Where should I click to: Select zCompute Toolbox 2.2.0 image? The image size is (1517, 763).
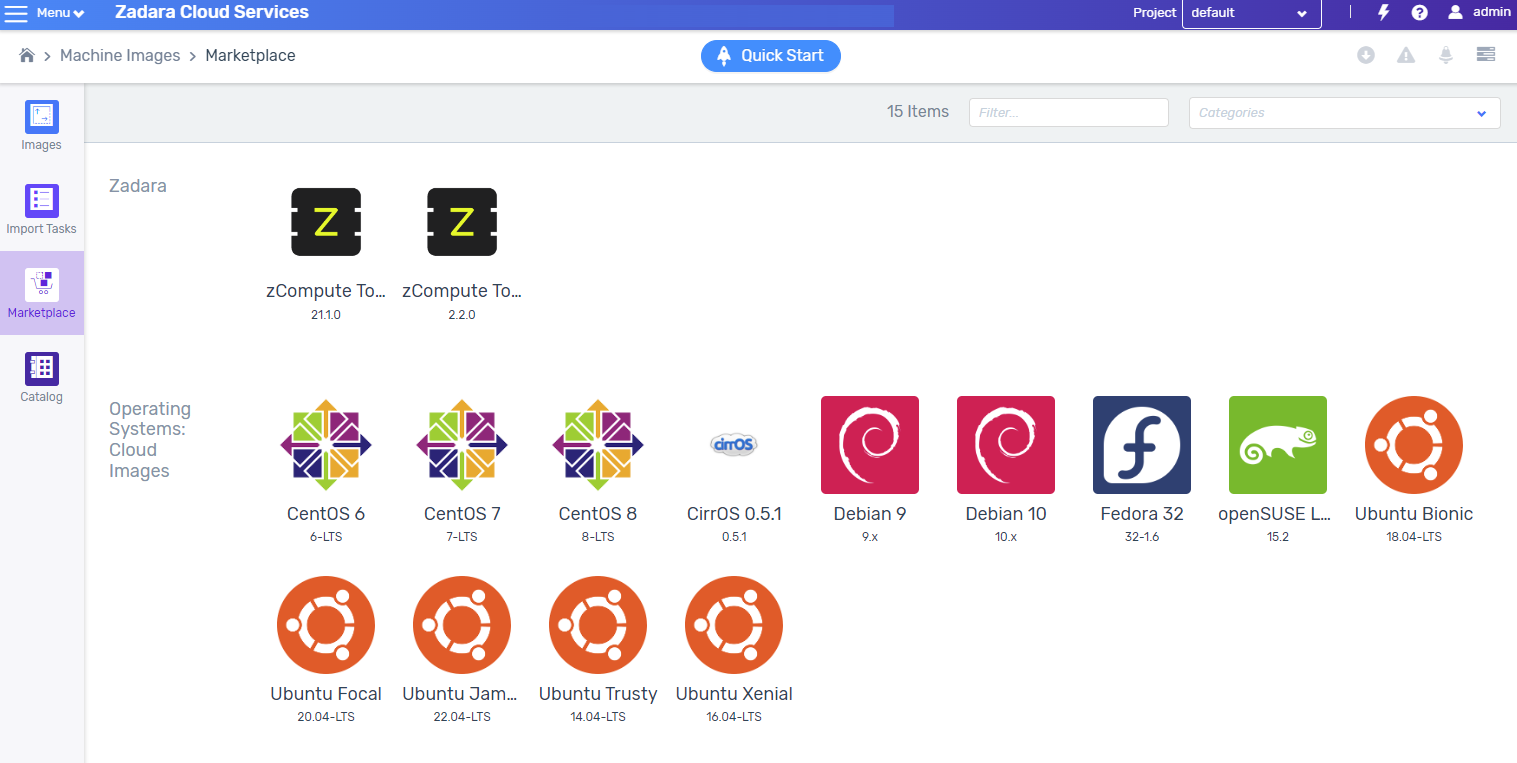[462, 222]
